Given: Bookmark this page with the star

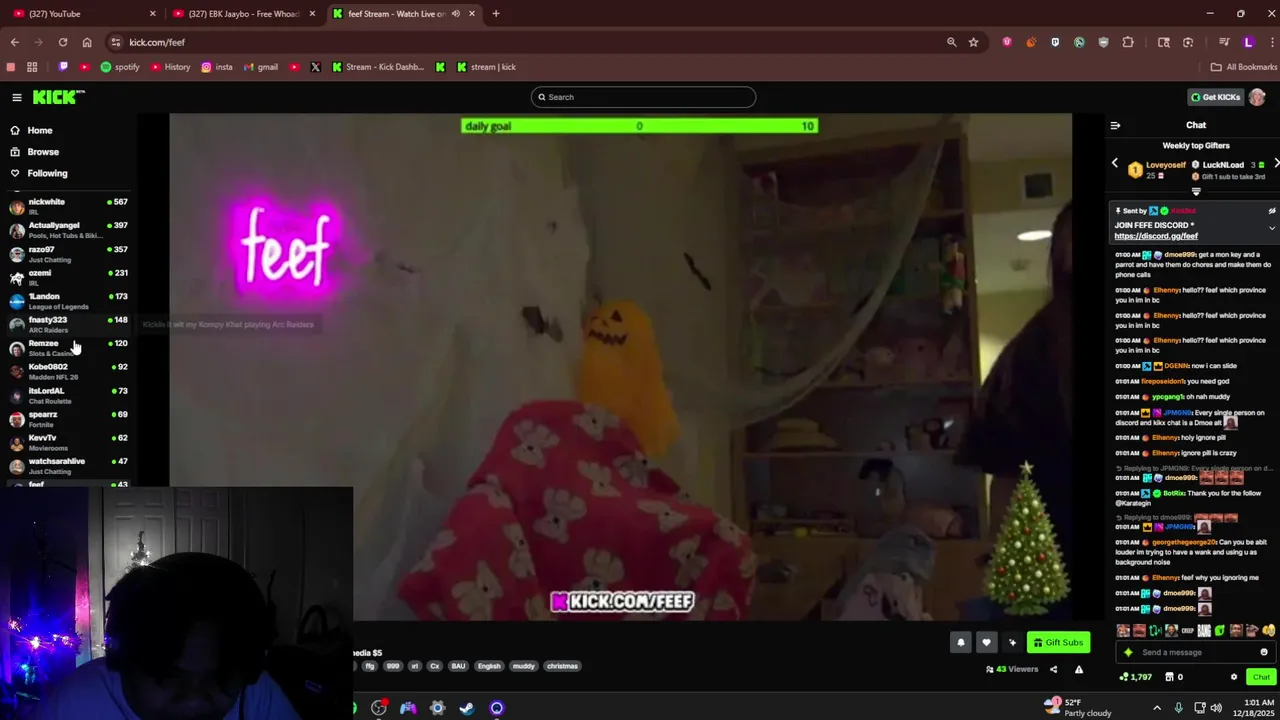Looking at the screenshot, I should click(973, 42).
